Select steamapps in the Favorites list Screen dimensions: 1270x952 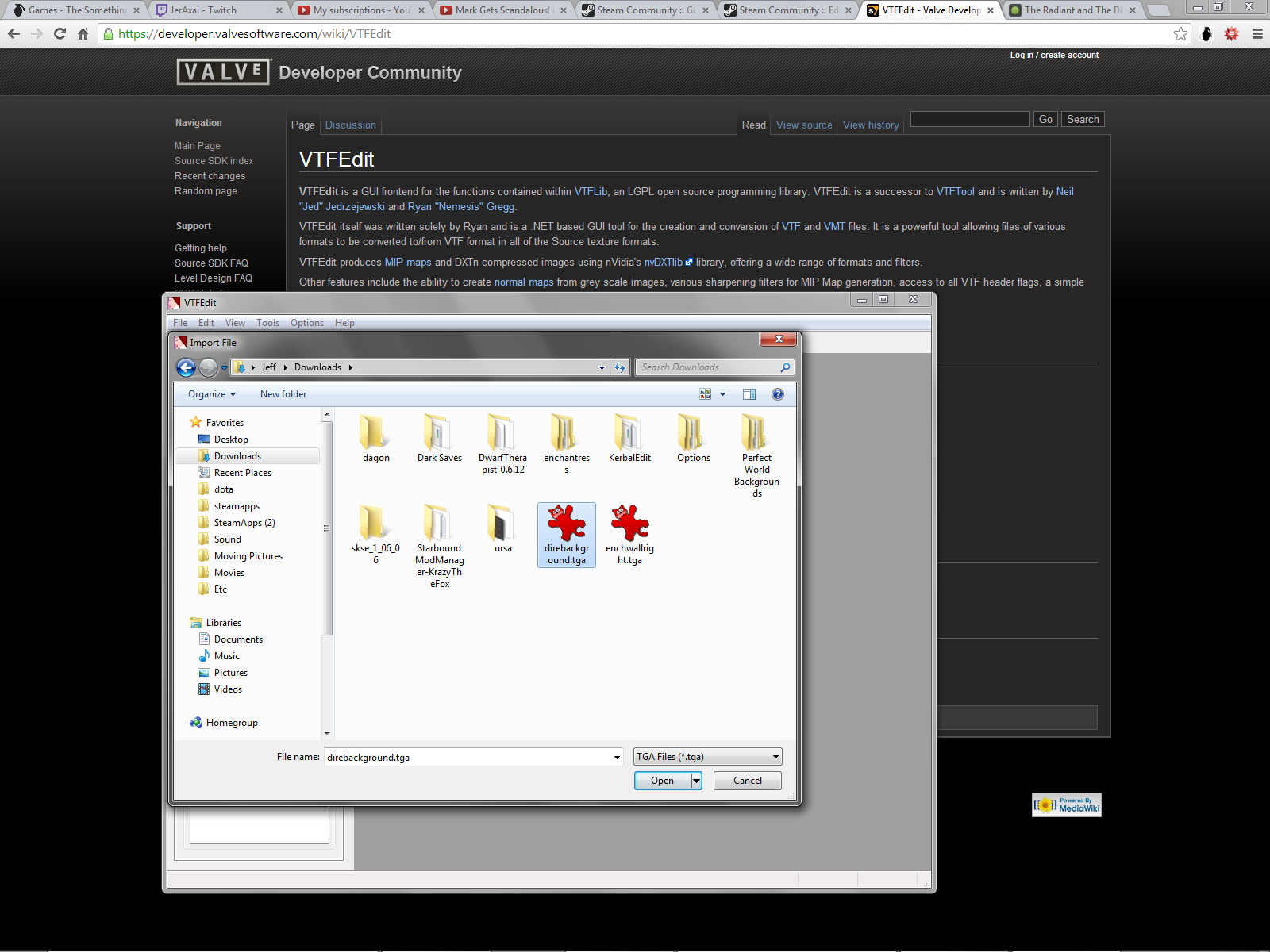[x=237, y=506]
